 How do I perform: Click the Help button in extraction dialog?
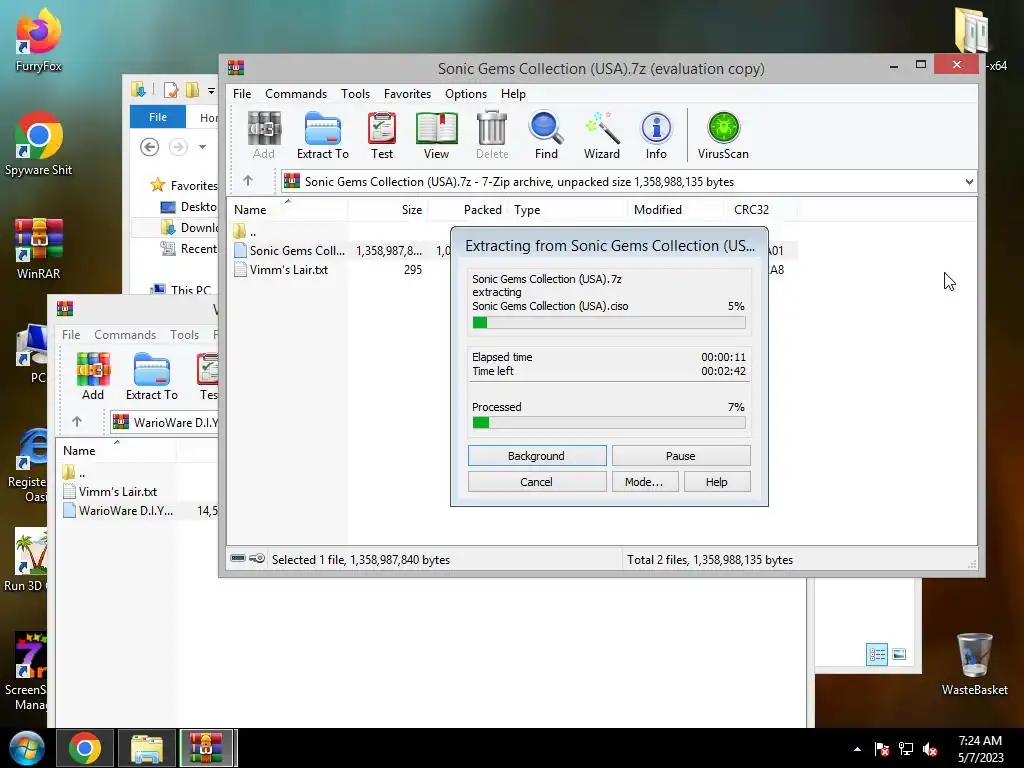coord(716,481)
